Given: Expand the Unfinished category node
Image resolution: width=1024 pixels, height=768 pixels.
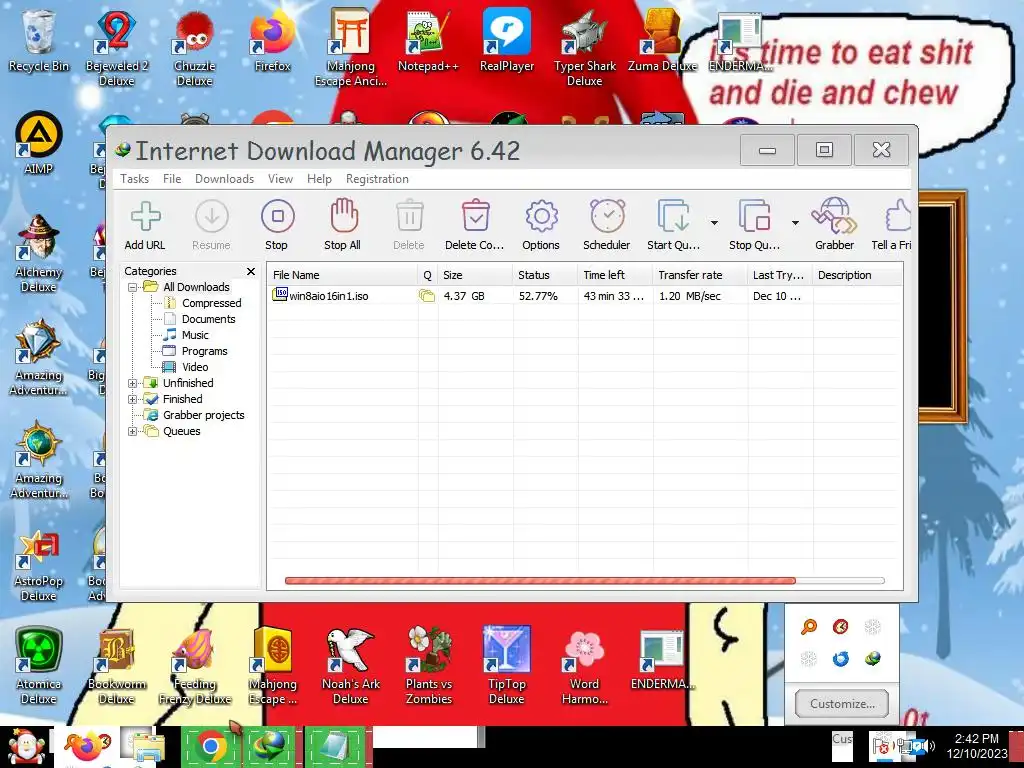Looking at the screenshot, I should 133,383.
